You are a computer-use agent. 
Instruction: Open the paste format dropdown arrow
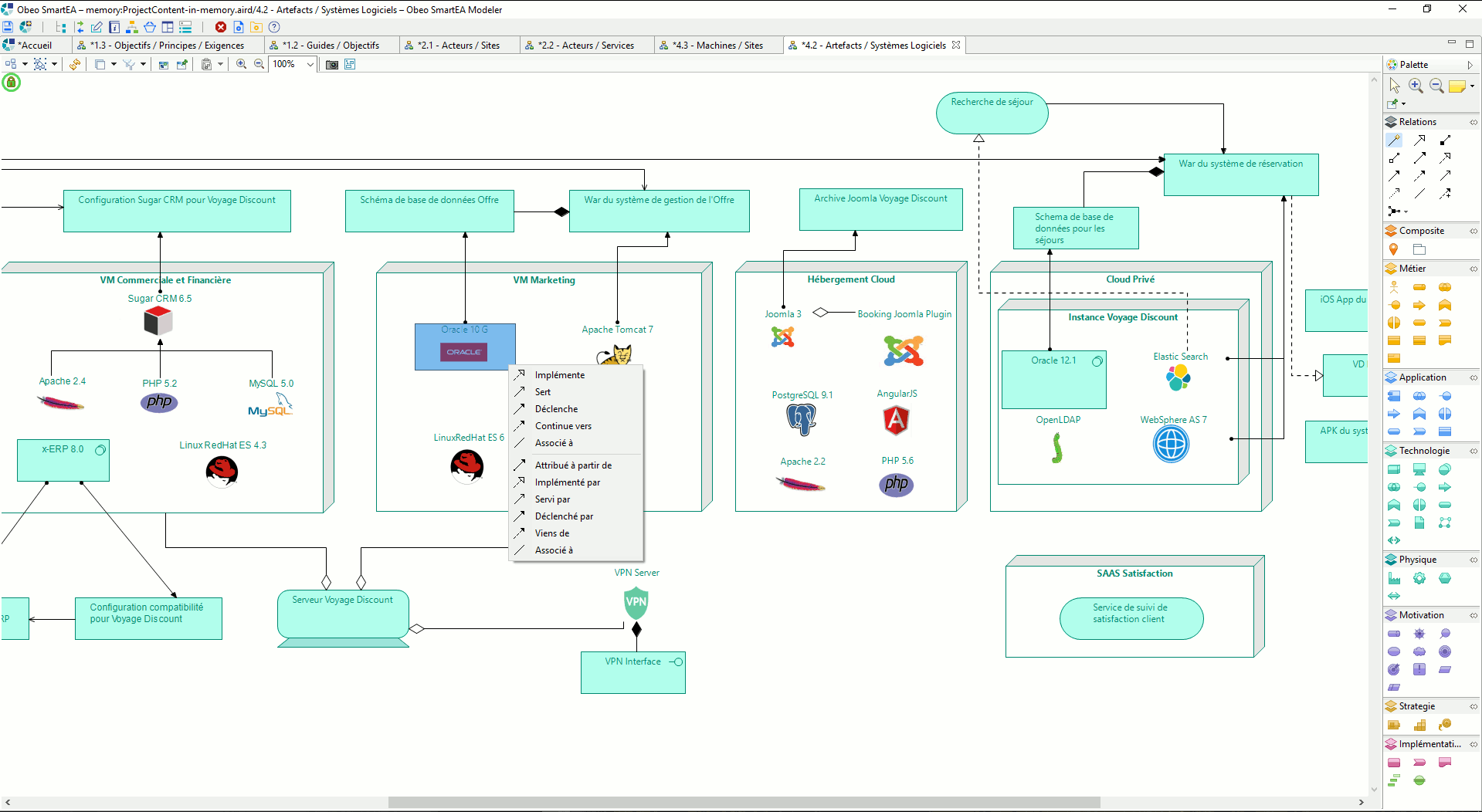coord(220,64)
